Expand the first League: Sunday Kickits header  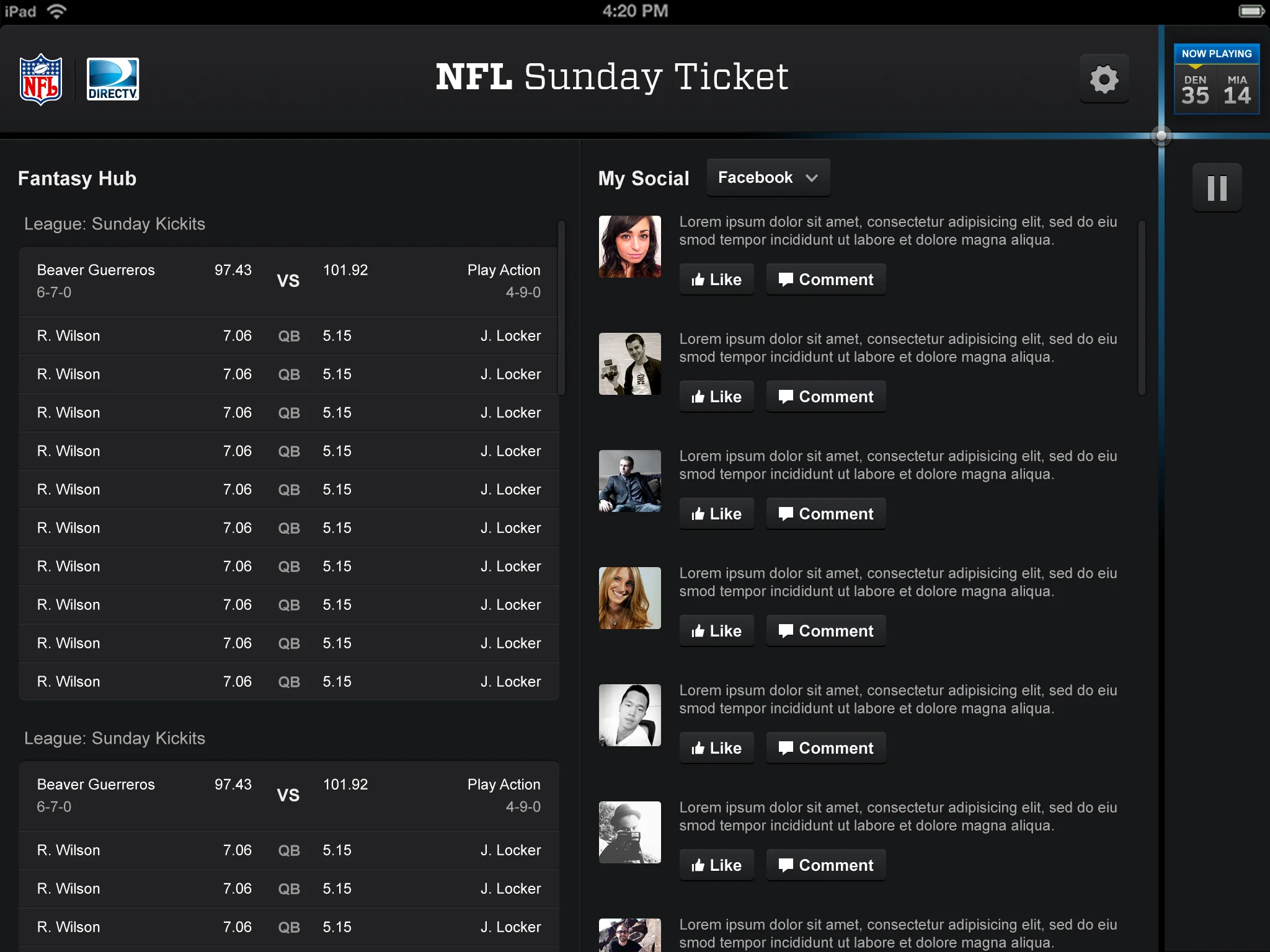click(x=115, y=224)
